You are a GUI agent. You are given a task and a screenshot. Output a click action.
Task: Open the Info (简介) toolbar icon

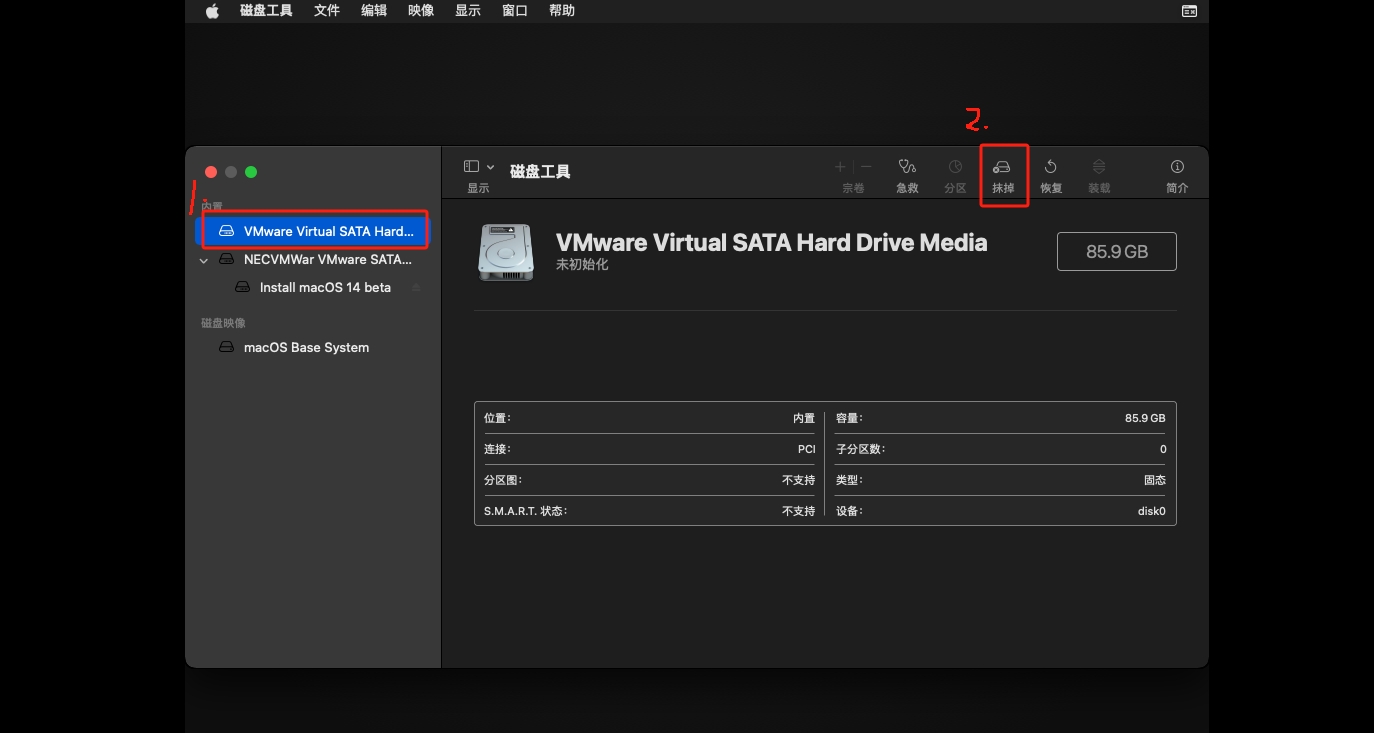pyautogui.click(x=1177, y=167)
